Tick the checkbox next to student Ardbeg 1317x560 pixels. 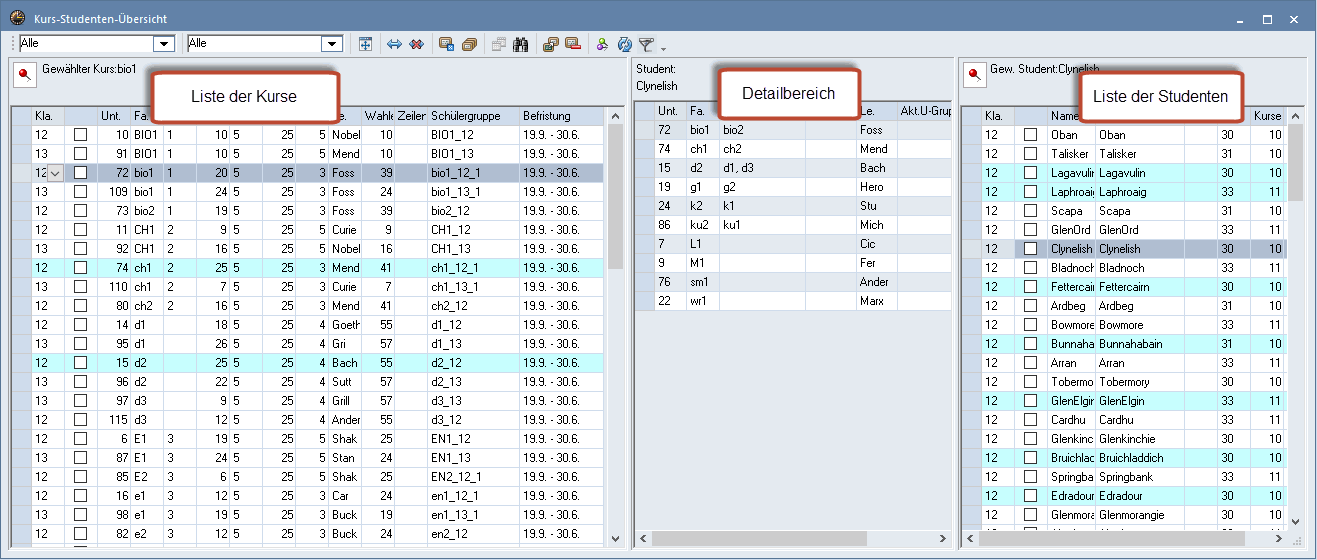[1031, 305]
